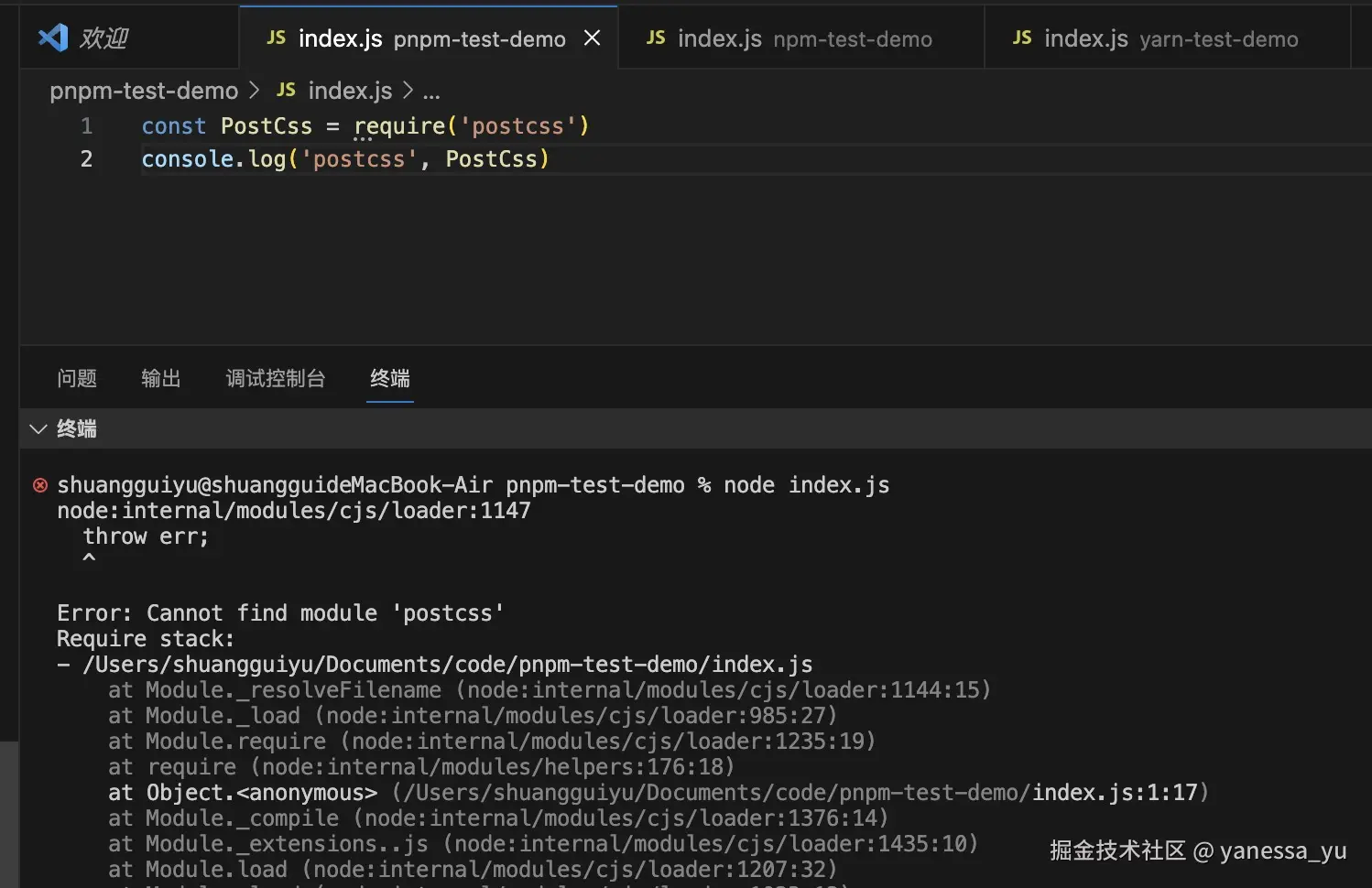Click the Module._load loader:985:27 stack line
1372x888 pixels.
tap(473, 716)
